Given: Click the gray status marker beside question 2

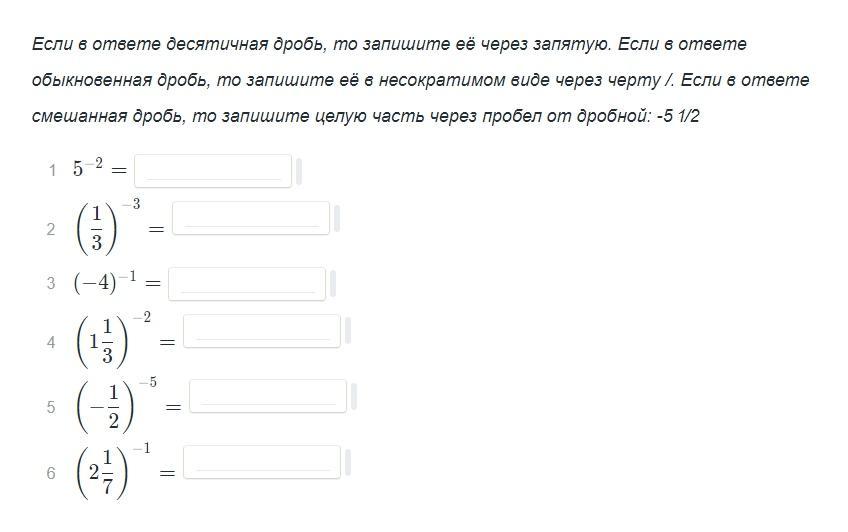Looking at the screenshot, I should 336,218.
